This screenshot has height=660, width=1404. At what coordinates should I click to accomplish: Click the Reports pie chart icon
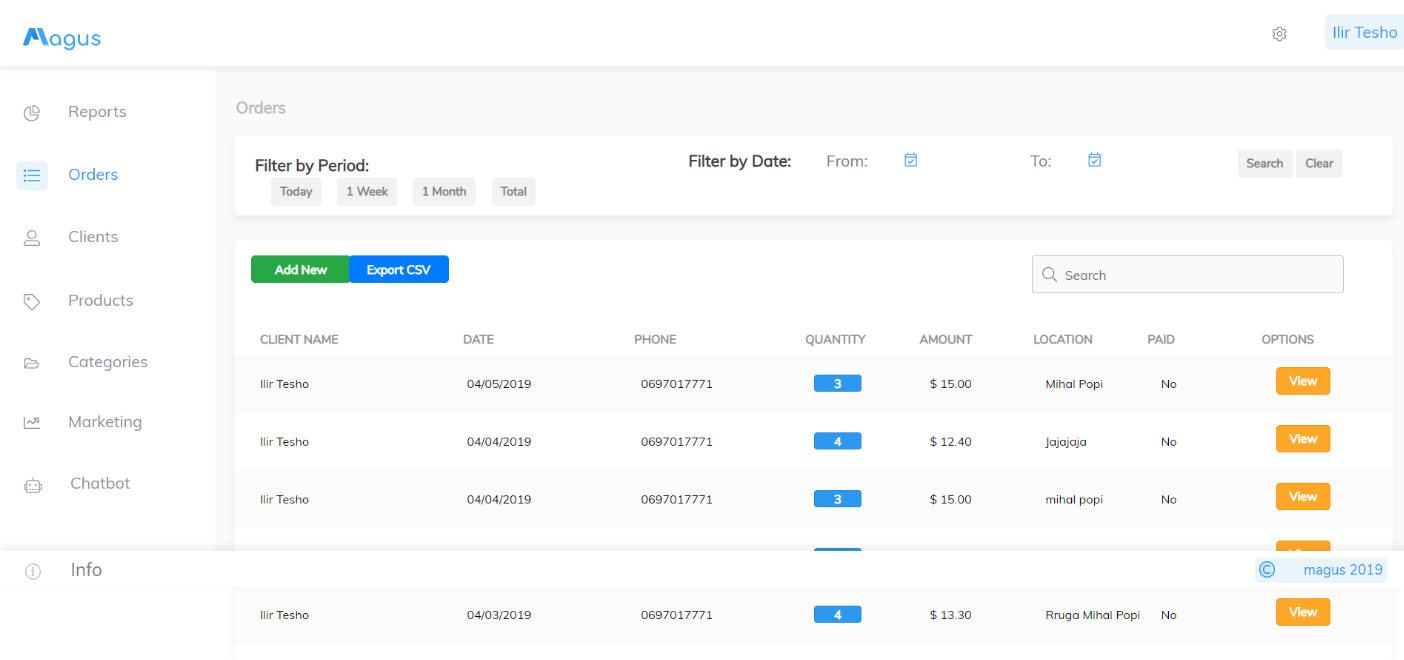click(32, 113)
